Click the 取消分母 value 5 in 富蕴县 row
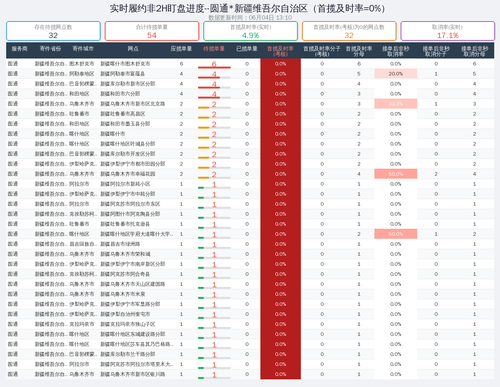The height and width of the screenshot is (387, 500). click(x=475, y=74)
